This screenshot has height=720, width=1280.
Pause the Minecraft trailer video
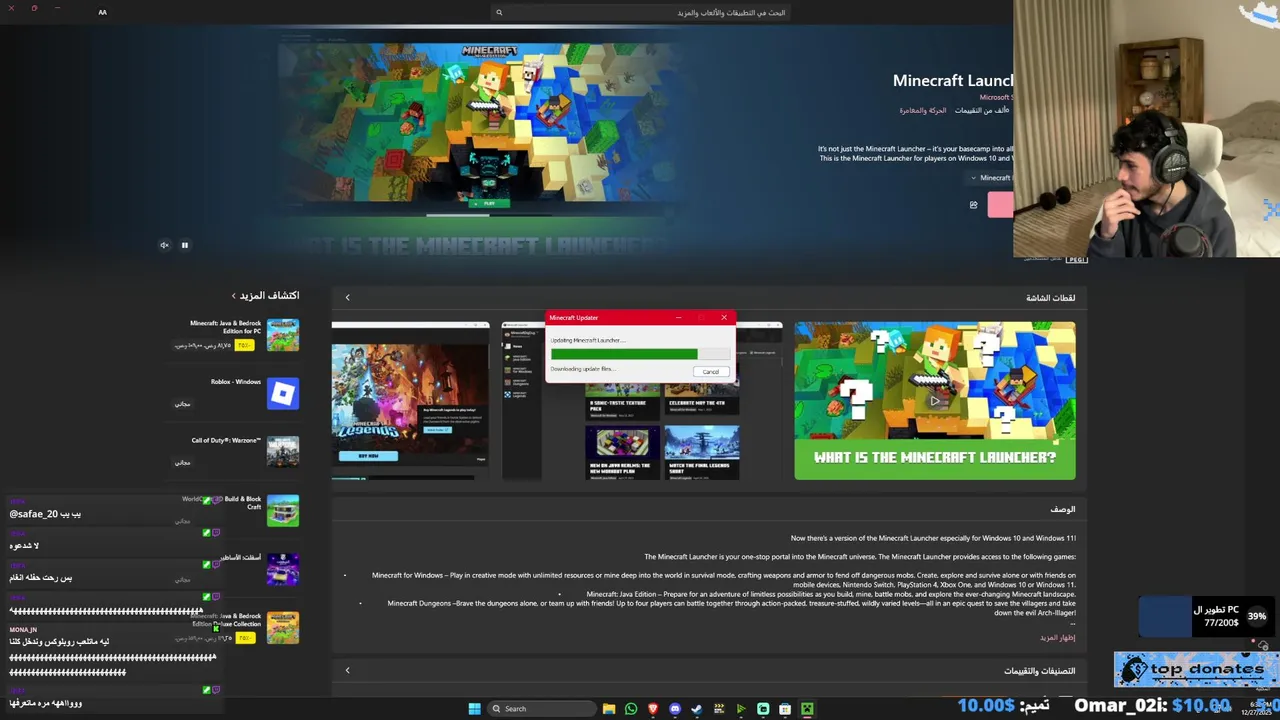(x=184, y=245)
